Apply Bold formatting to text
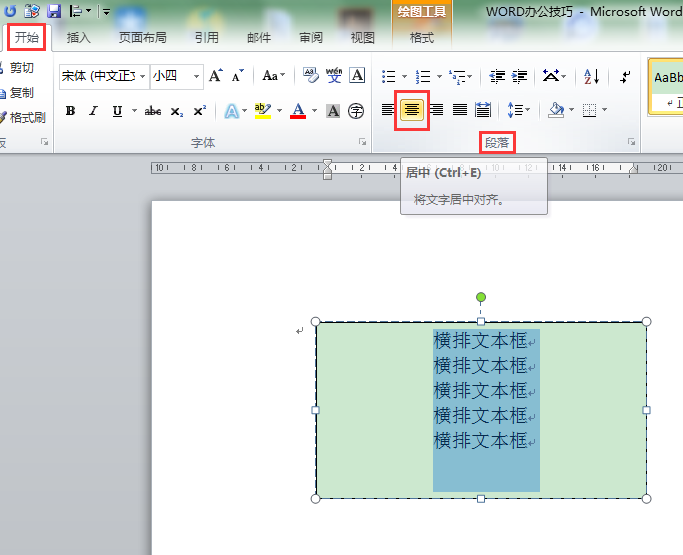The height and width of the screenshot is (555, 683). coord(70,111)
